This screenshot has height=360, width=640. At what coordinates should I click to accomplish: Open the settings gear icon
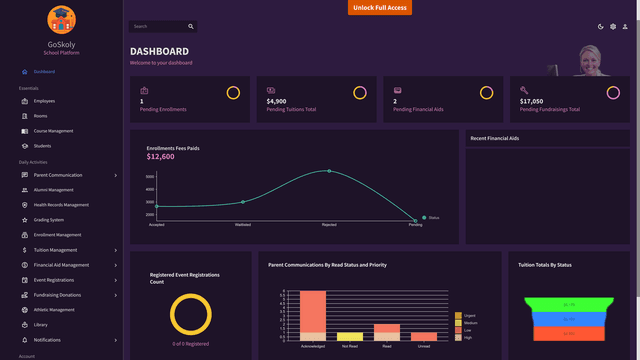click(x=613, y=27)
